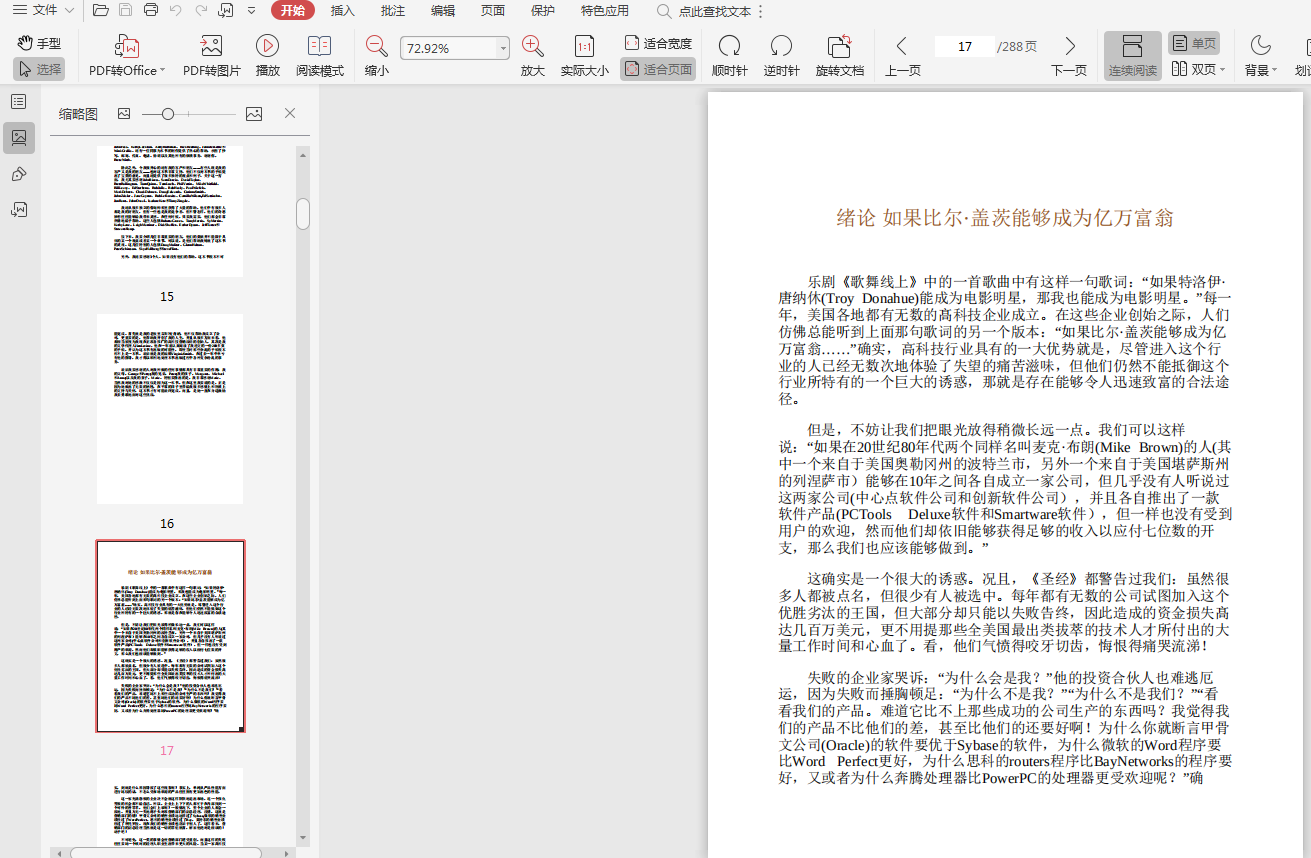
Task: Toggle 适合页面 fit page option
Action: pos(657,69)
